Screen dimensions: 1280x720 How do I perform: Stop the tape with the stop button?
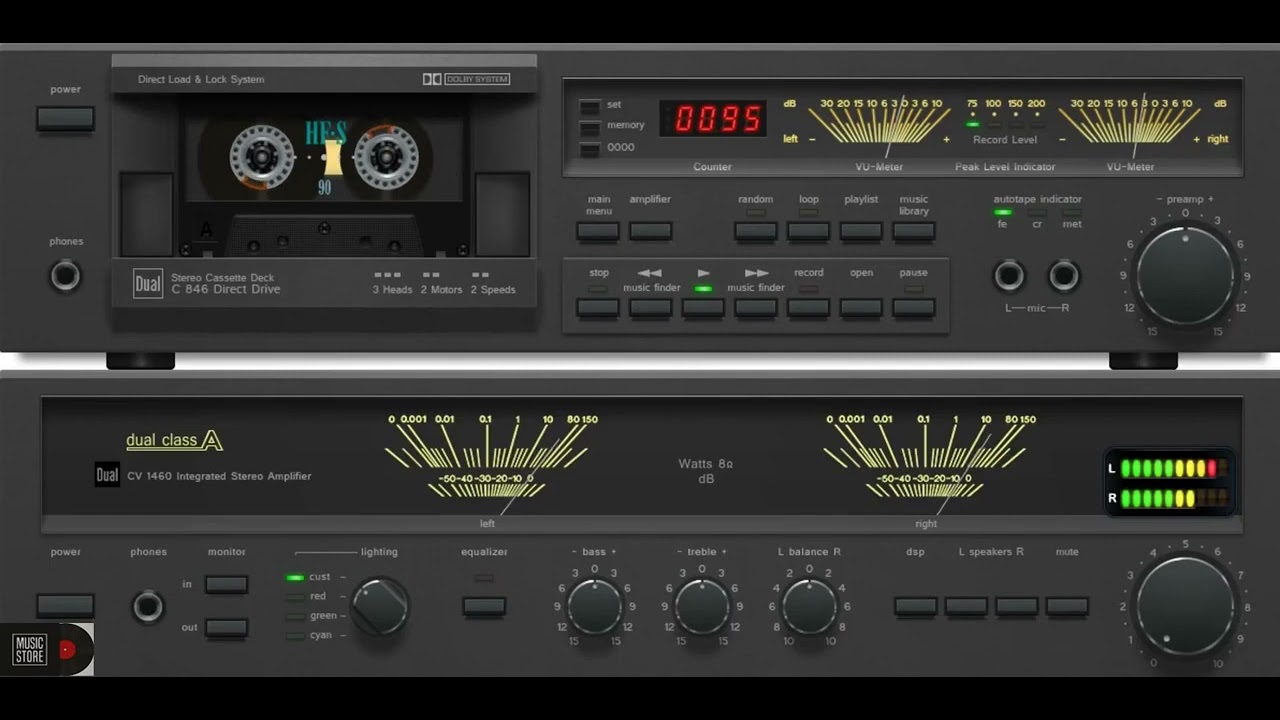click(598, 308)
